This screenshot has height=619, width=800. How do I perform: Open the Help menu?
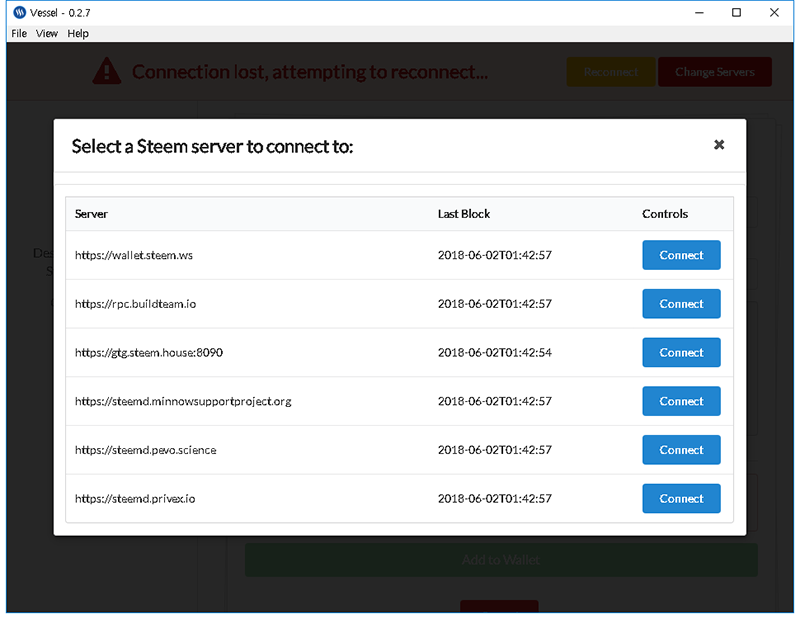(x=78, y=34)
